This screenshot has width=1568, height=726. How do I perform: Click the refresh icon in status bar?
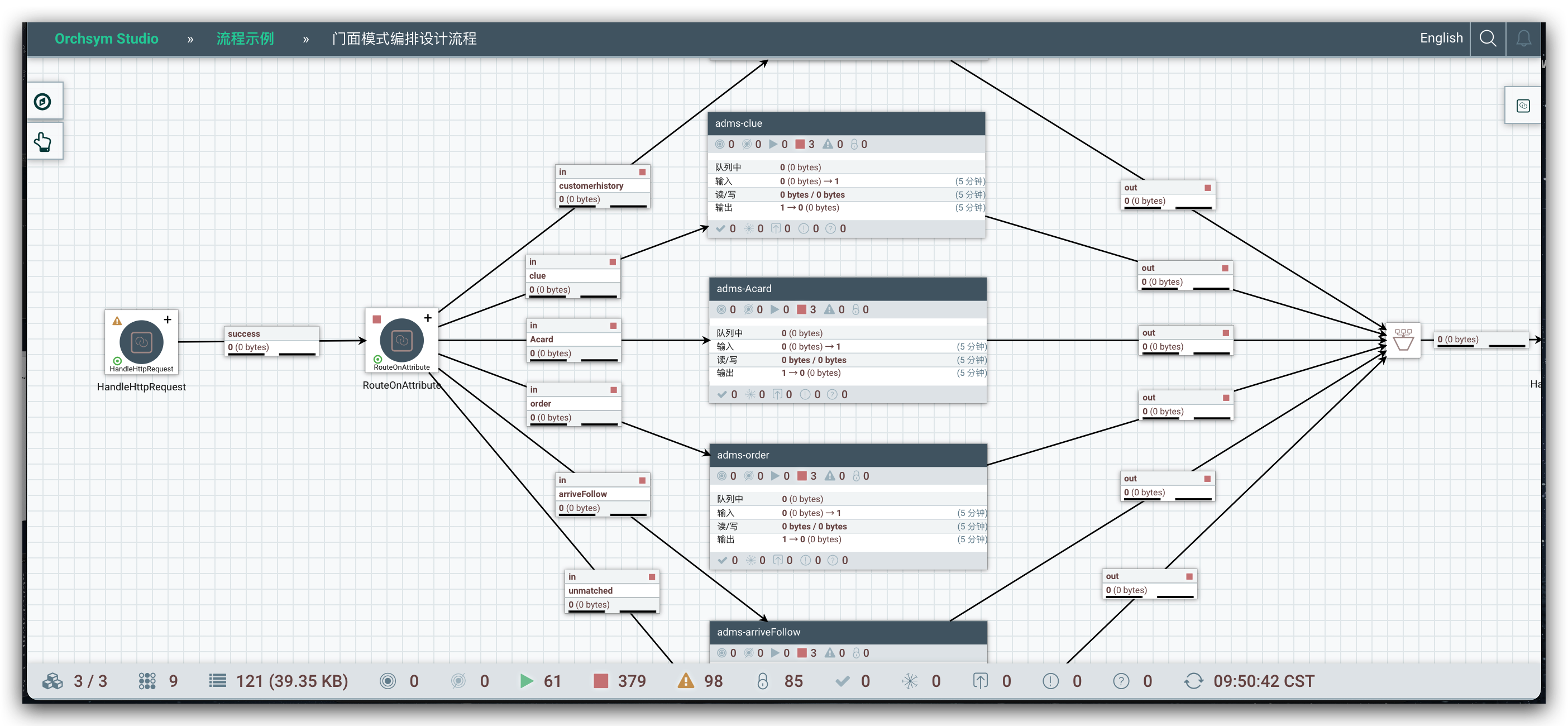coord(1193,681)
